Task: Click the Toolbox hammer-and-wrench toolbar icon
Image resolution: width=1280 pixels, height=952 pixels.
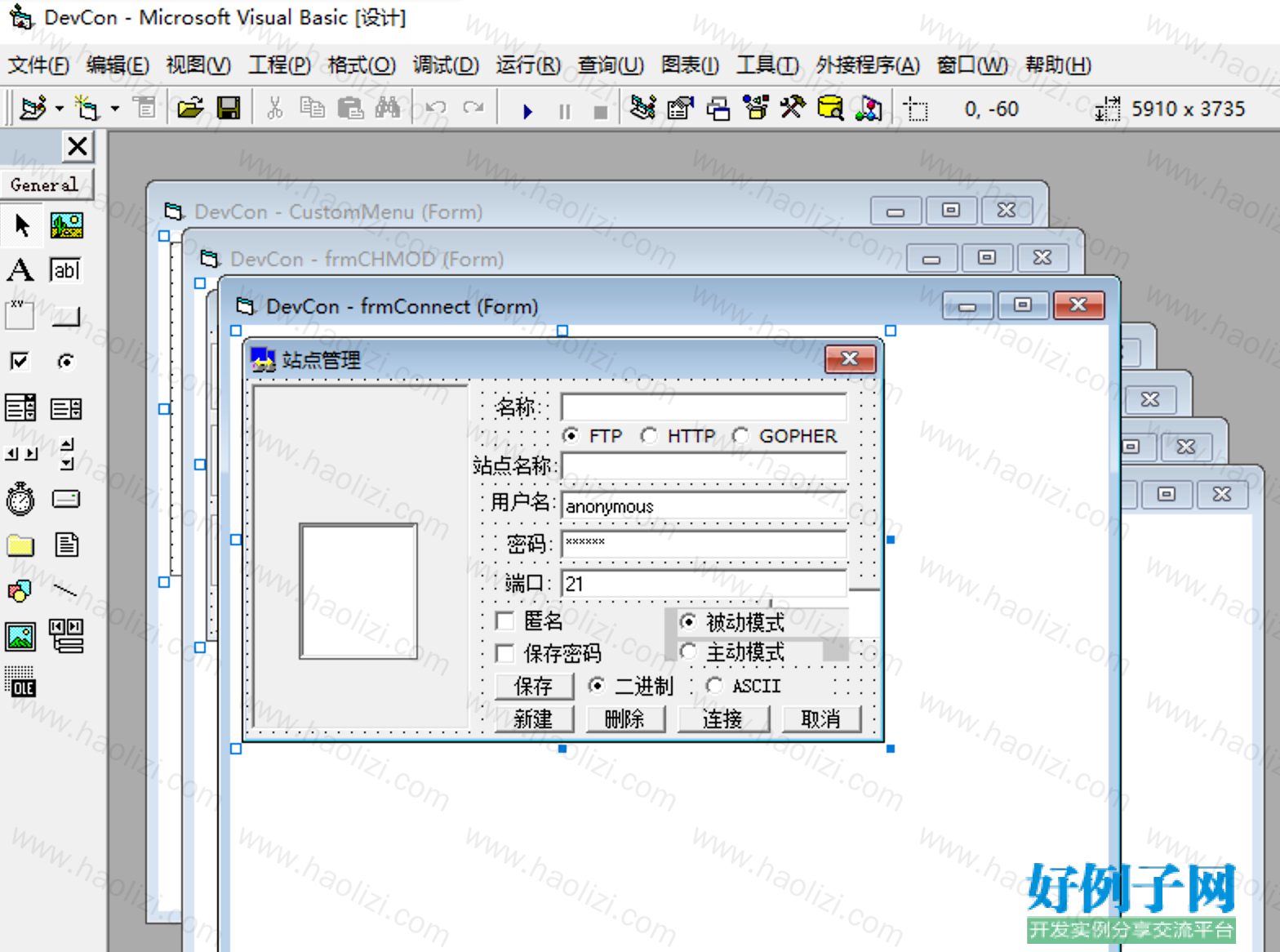Action: coord(792,108)
